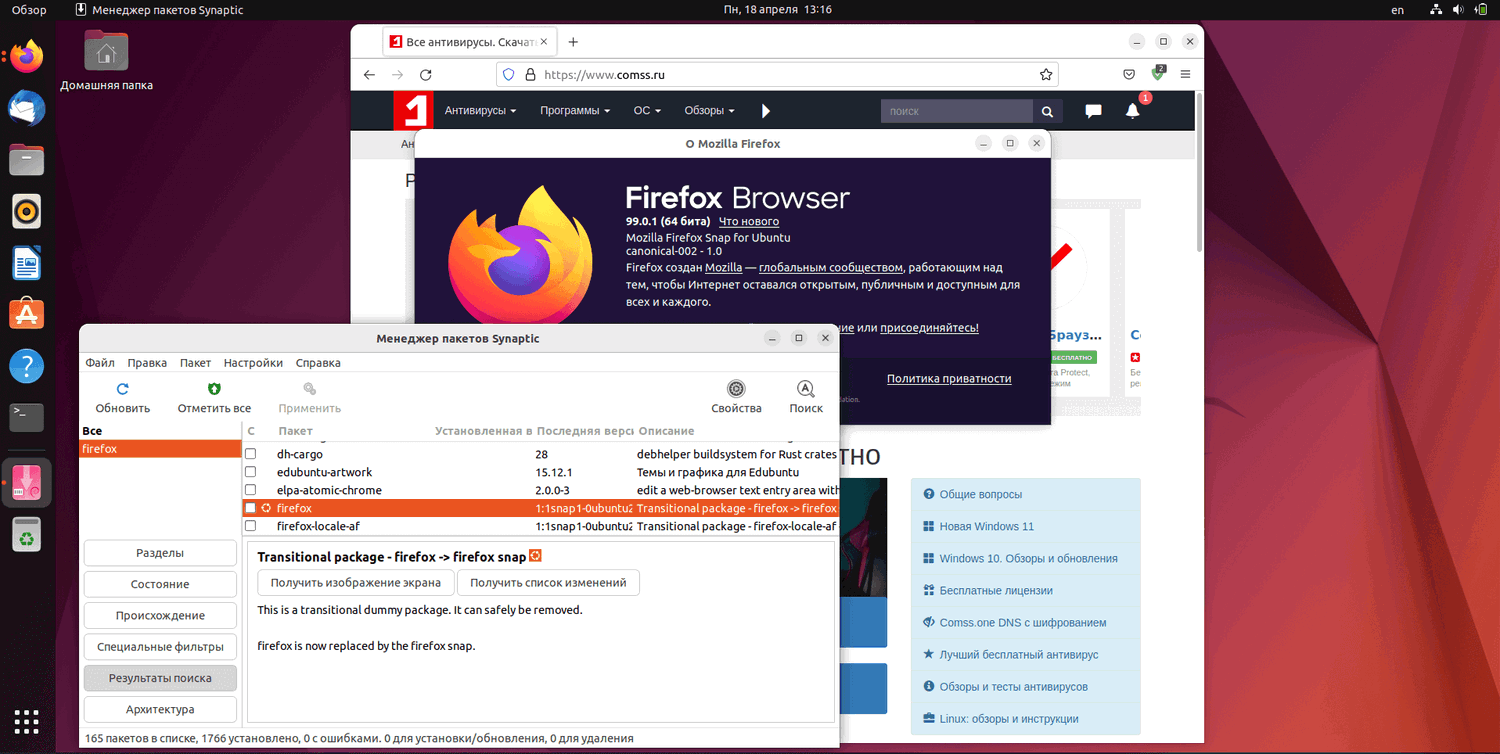This screenshot has width=1500, height=754.
Task: Click the Разделы filter button
Action: (x=160, y=553)
